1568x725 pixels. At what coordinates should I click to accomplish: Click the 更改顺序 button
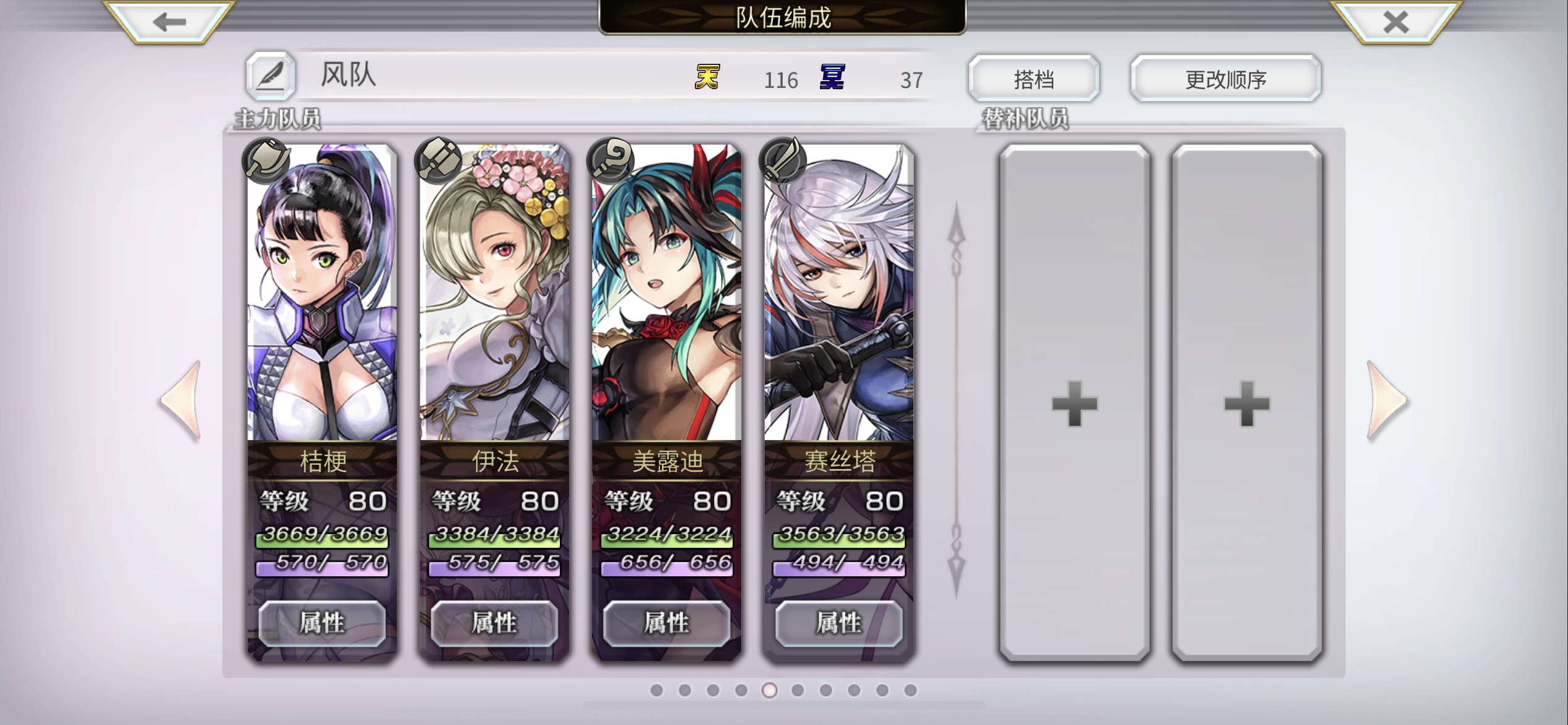[1226, 79]
